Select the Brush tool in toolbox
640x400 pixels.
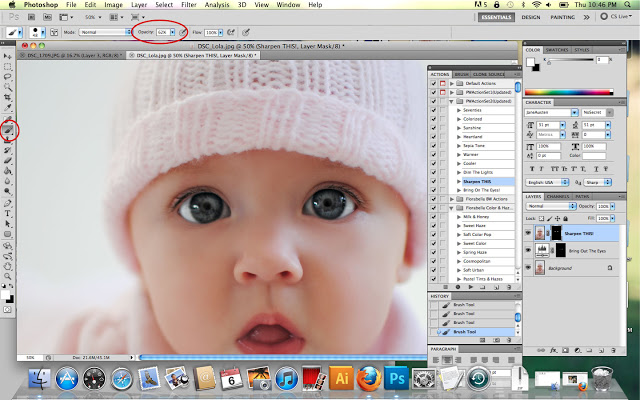pyautogui.click(x=8, y=130)
